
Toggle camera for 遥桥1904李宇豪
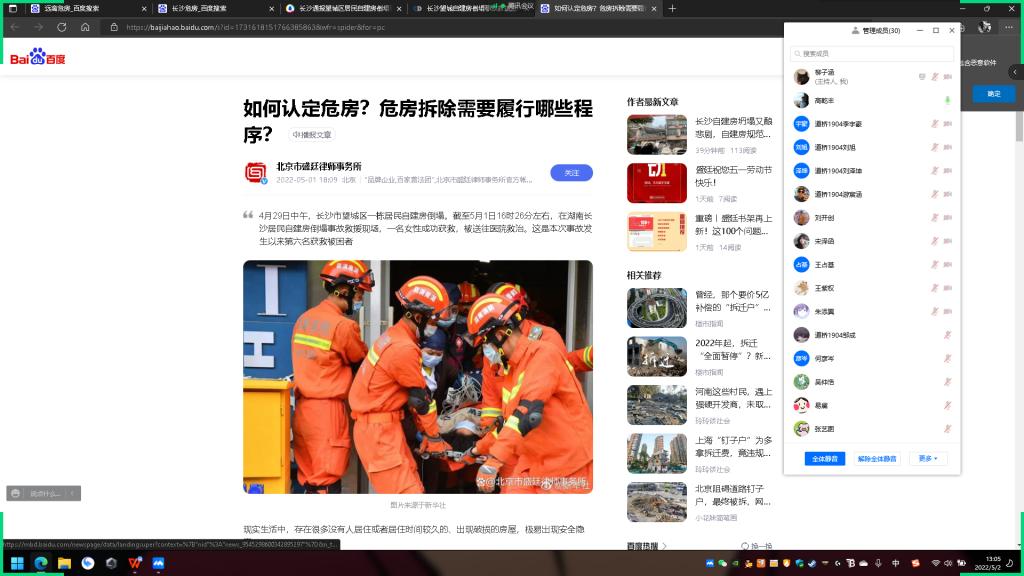click(948, 124)
